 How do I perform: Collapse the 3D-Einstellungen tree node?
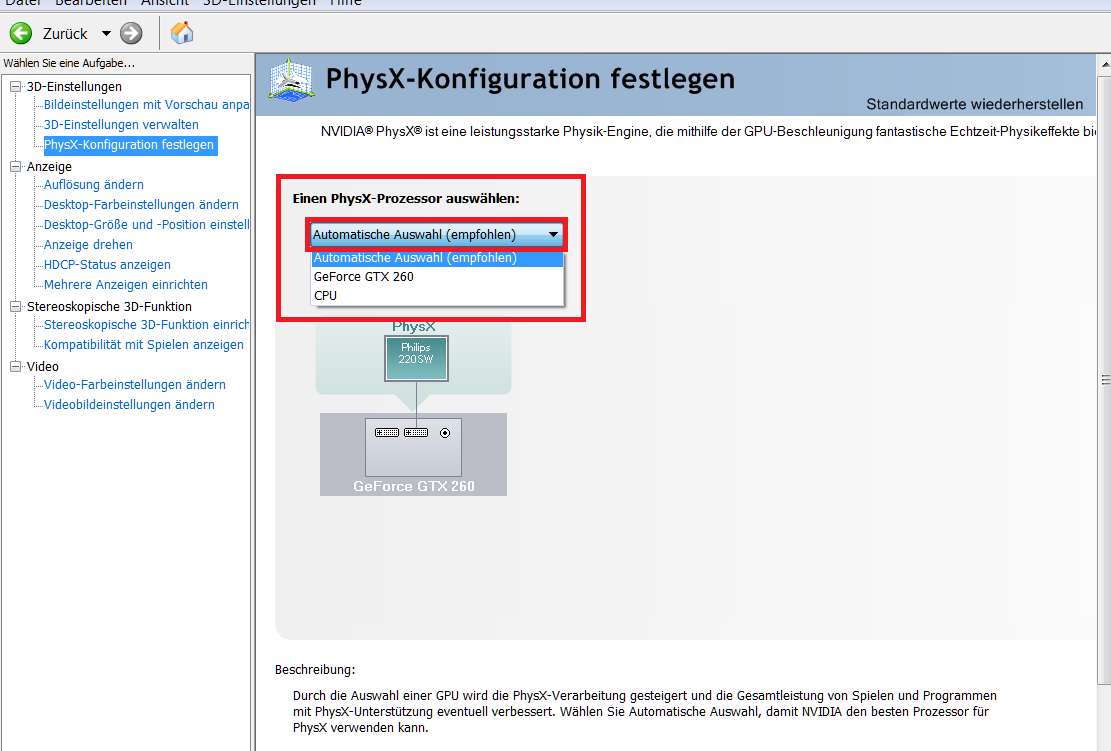coord(16,86)
